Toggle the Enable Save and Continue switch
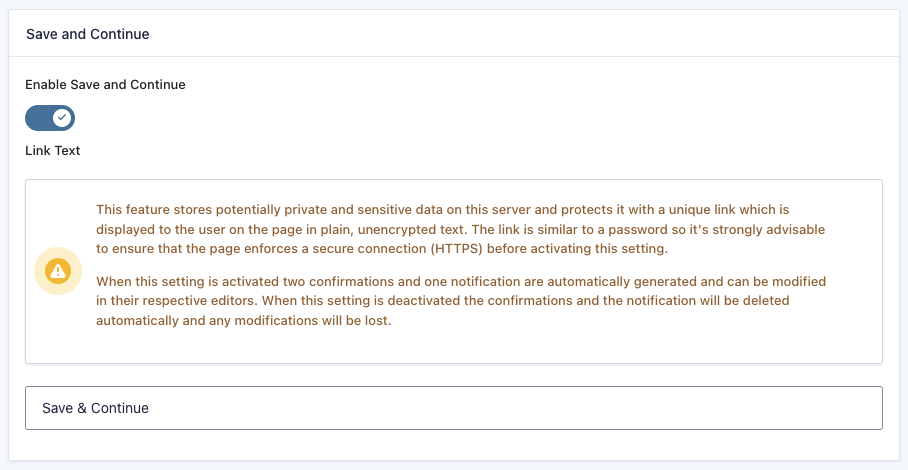This screenshot has height=470, width=908. tap(50, 118)
